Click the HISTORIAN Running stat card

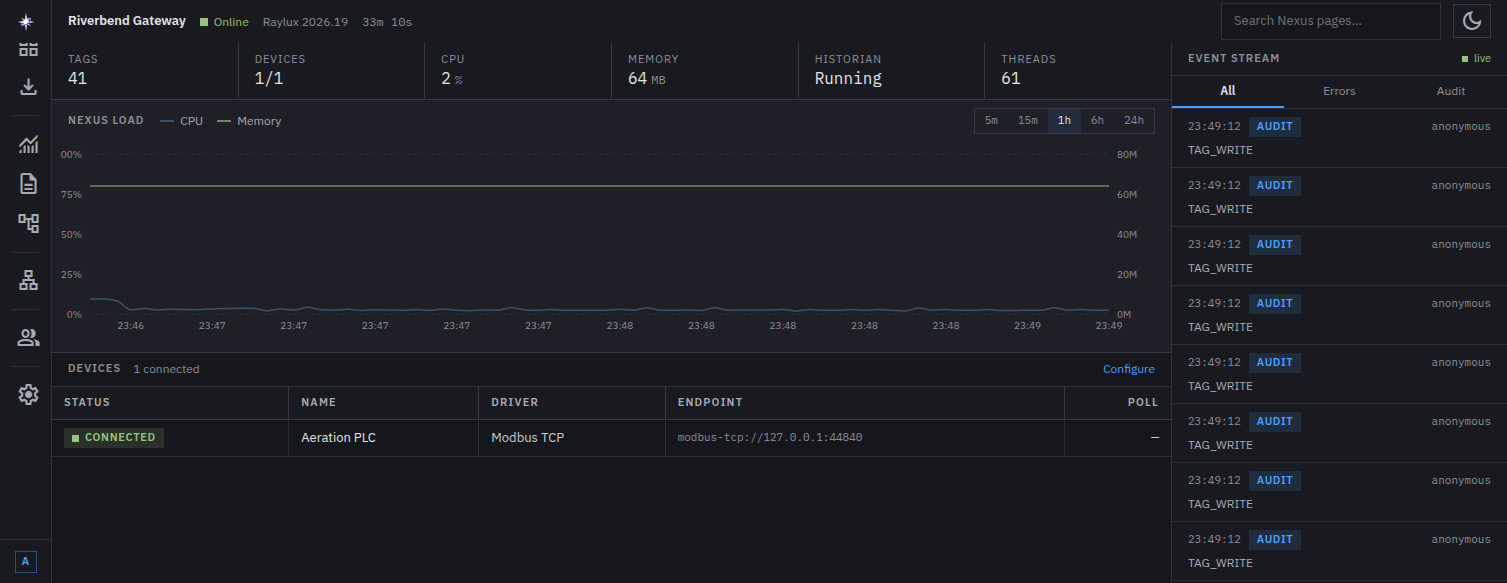point(892,71)
